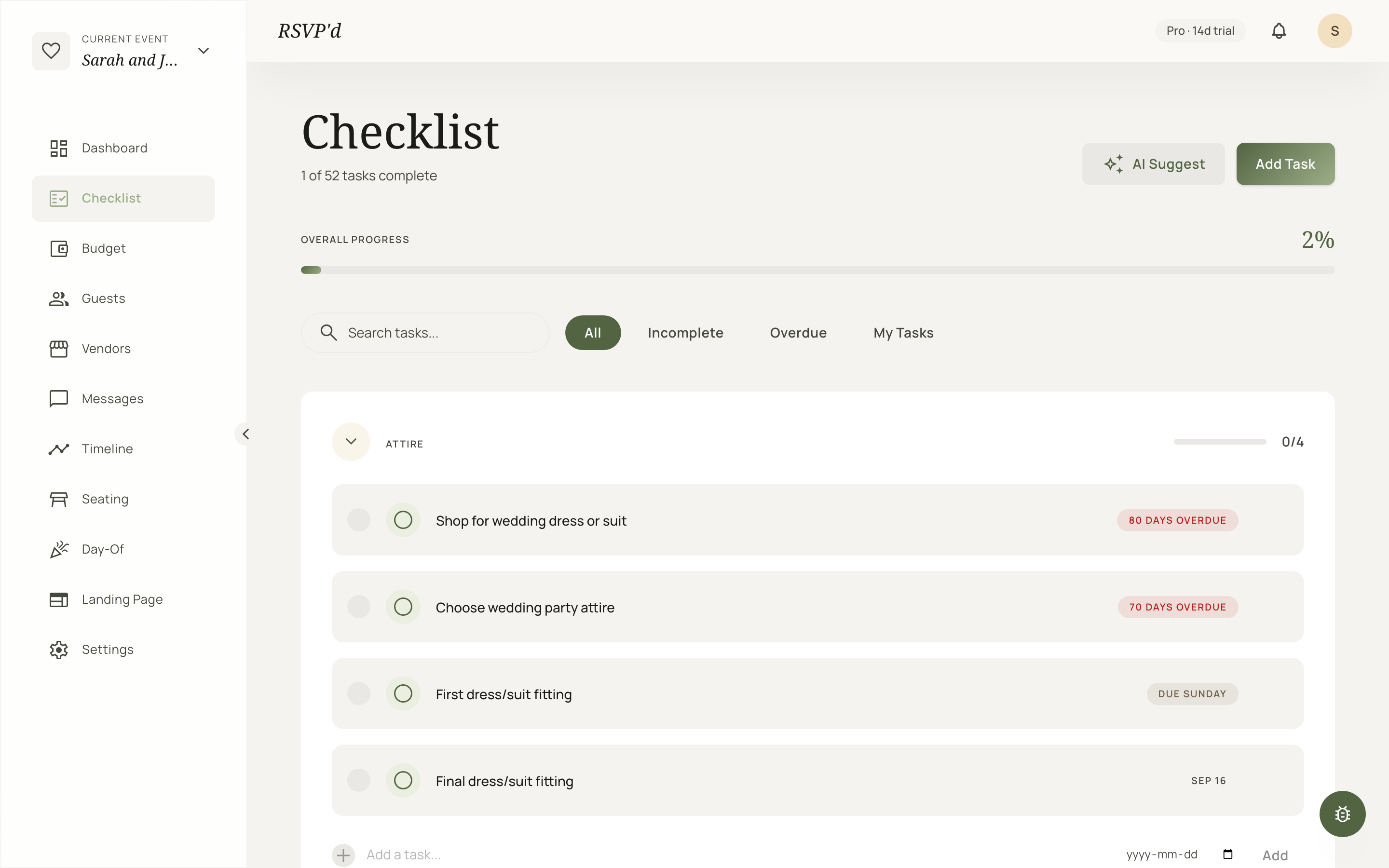This screenshot has height=868, width=1389.
Task: Click the RSVP'd logo
Action: point(309,31)
